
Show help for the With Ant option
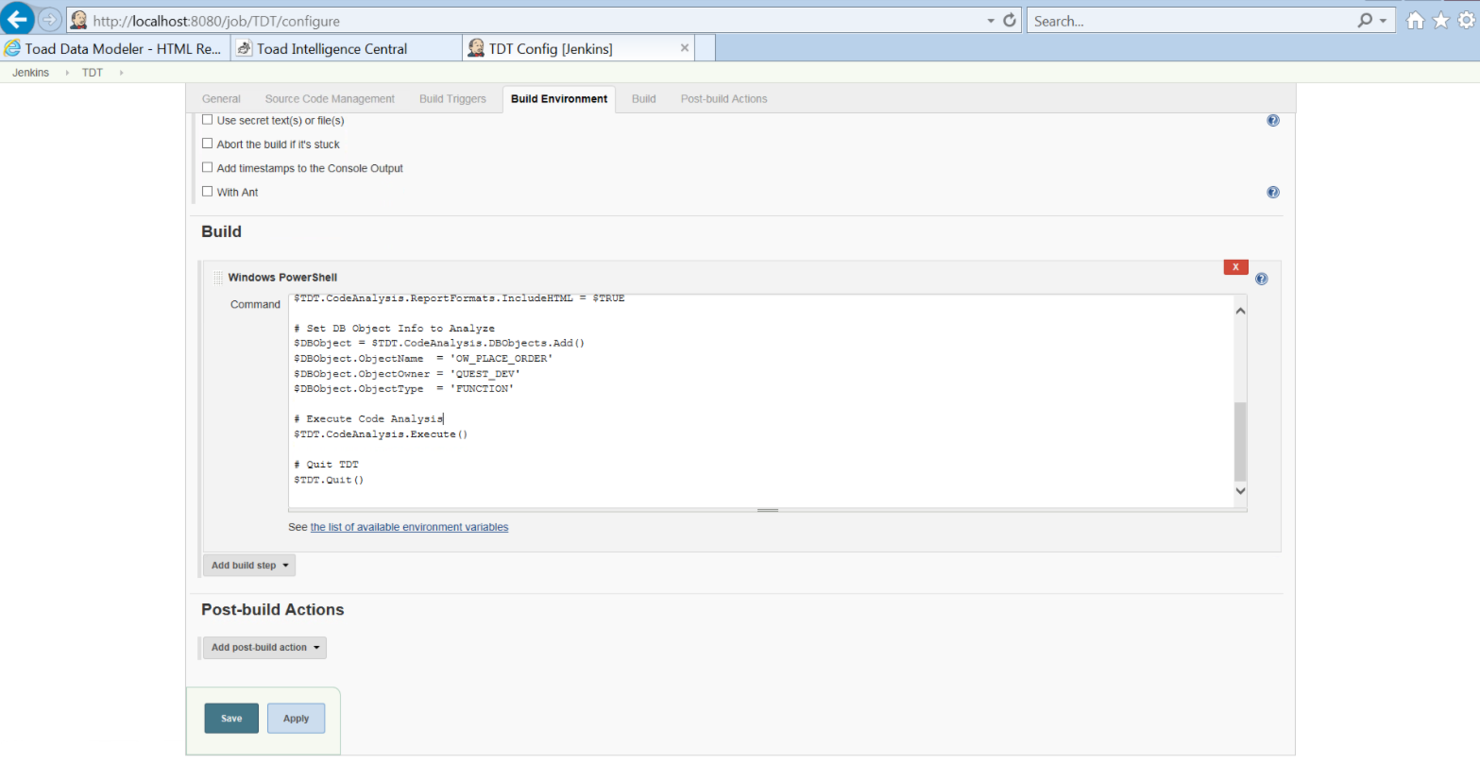[x=1272, y=192]
